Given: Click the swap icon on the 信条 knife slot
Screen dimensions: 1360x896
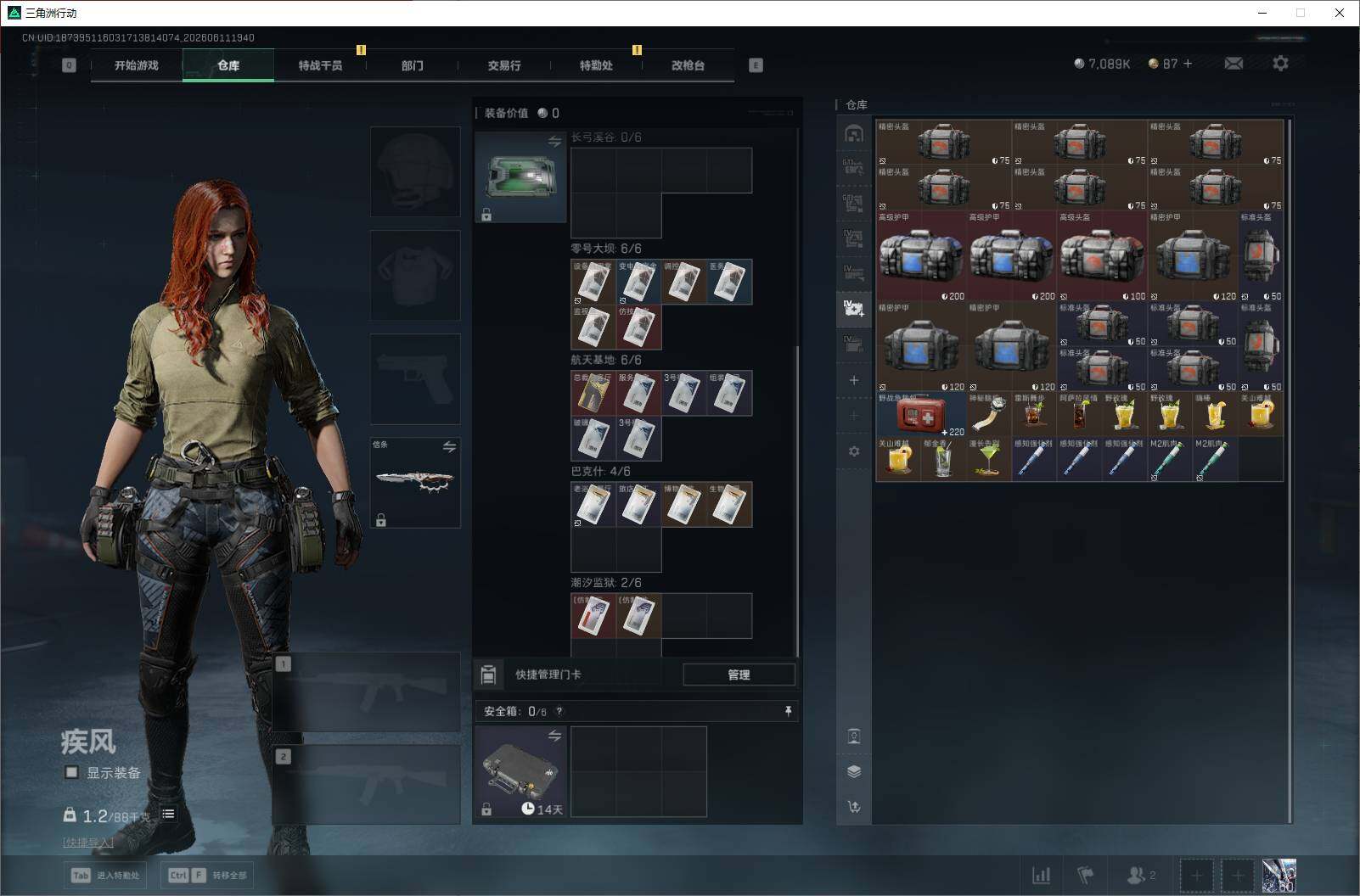Looking at the screenshot, I should click(449, 446).
